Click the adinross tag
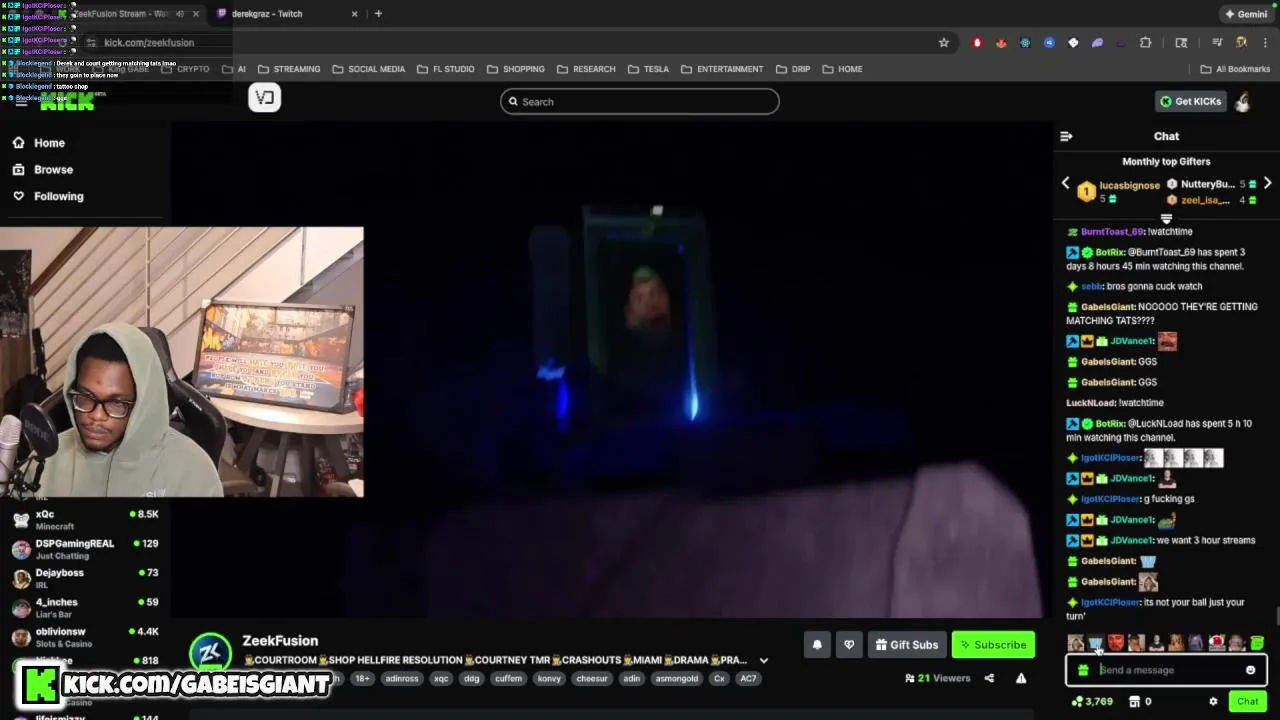 402,678
